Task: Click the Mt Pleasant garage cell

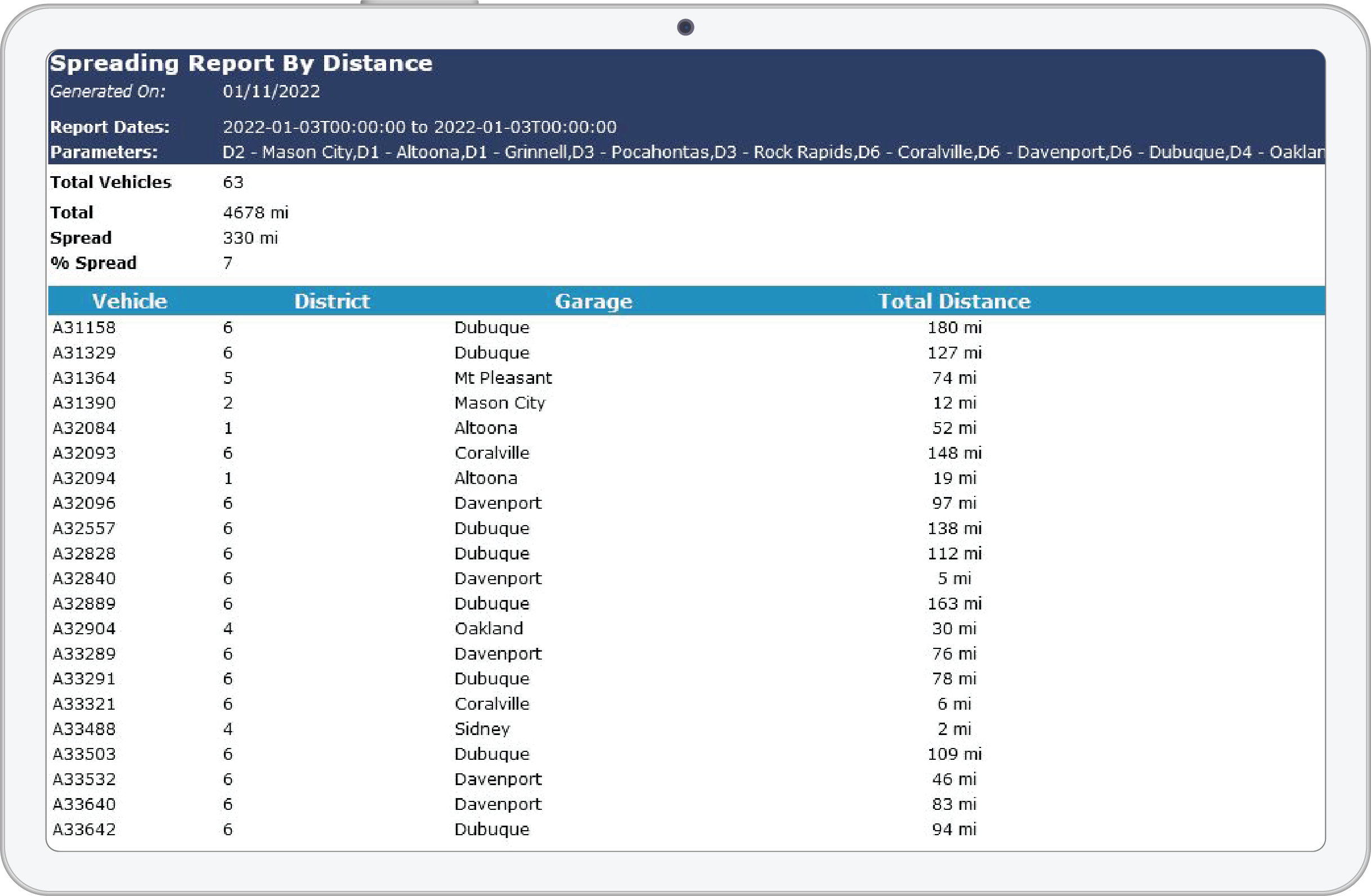Action: (x=503, y=378)
